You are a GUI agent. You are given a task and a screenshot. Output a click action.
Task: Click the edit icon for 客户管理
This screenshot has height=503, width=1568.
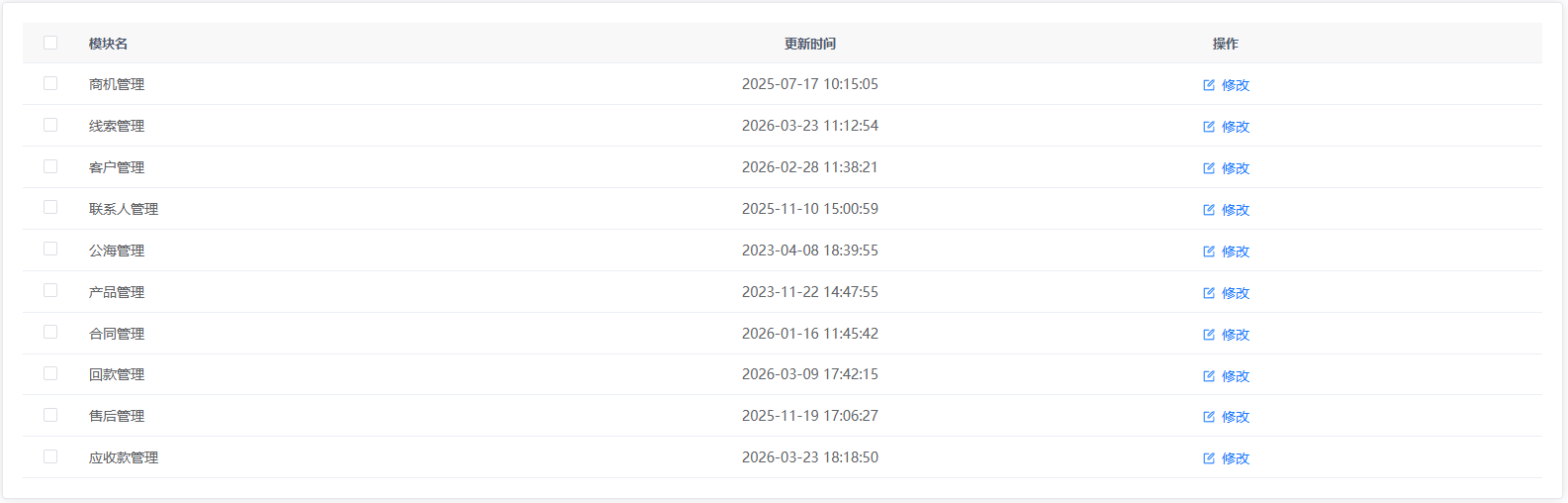(x=1209, y=168)
